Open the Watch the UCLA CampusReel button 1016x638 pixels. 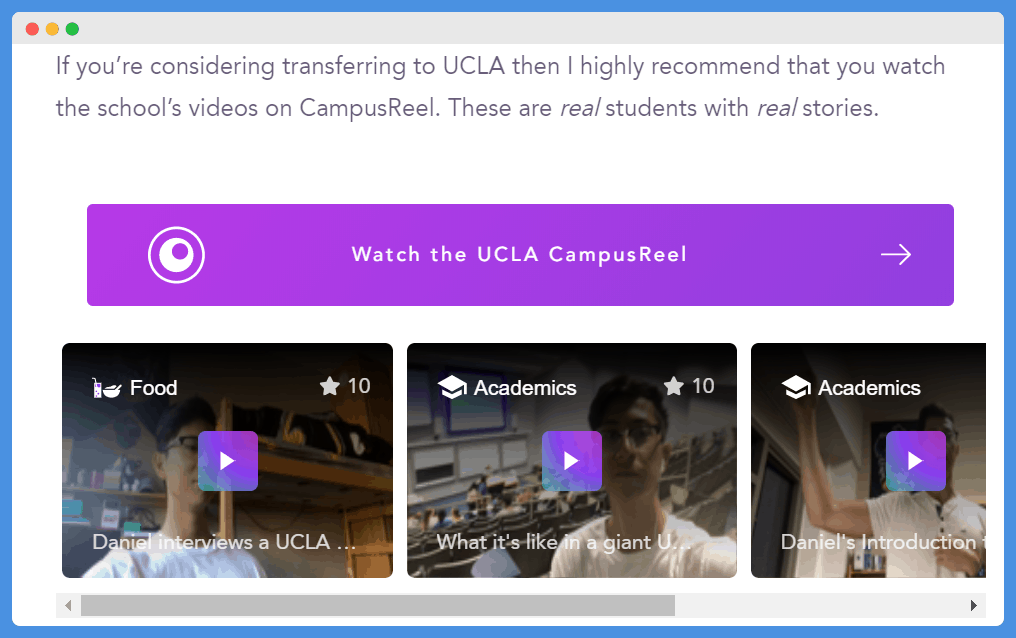click(520, 255)
